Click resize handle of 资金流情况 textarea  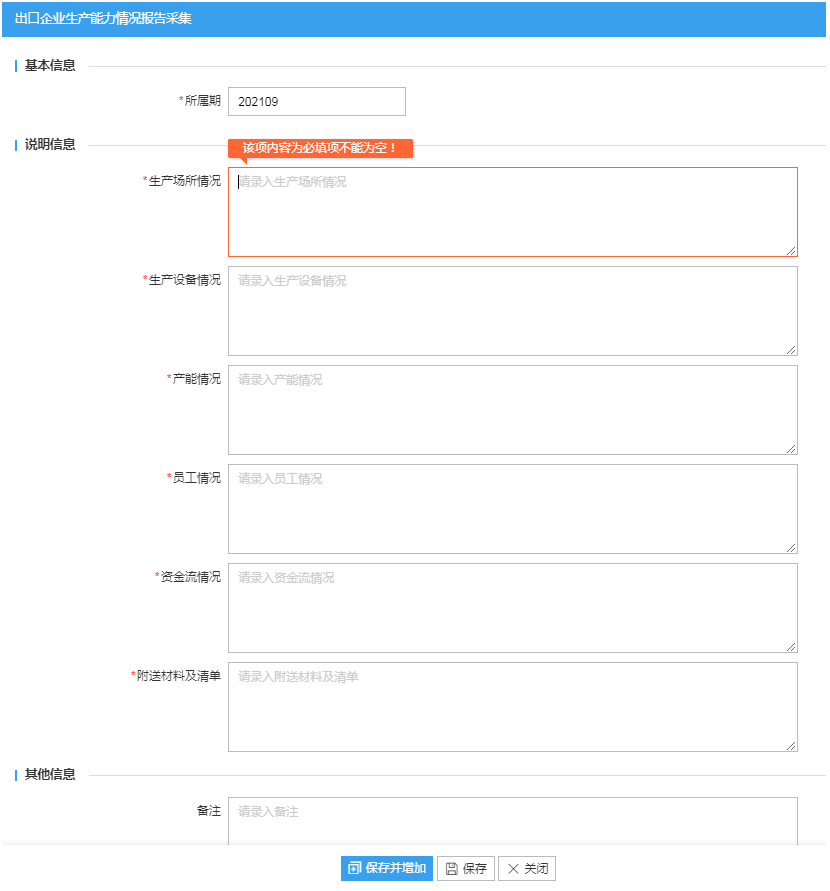tap(791, 647)
